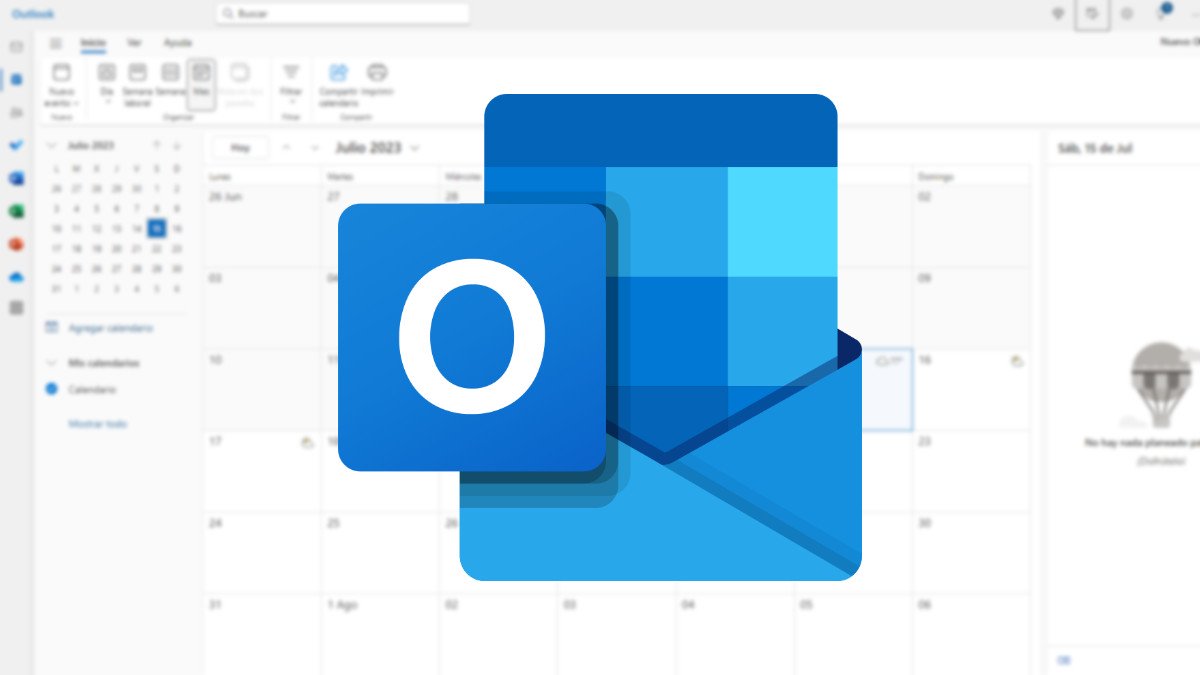Image resolution: width=1200 pixels, height=675 pixels.
Task: Open the To Do checkmark app icon
Action: 16,145
